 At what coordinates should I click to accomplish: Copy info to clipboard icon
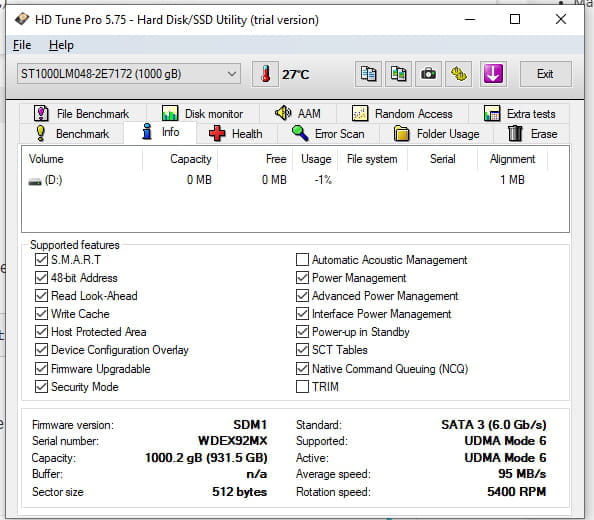(x=368, y=74)
